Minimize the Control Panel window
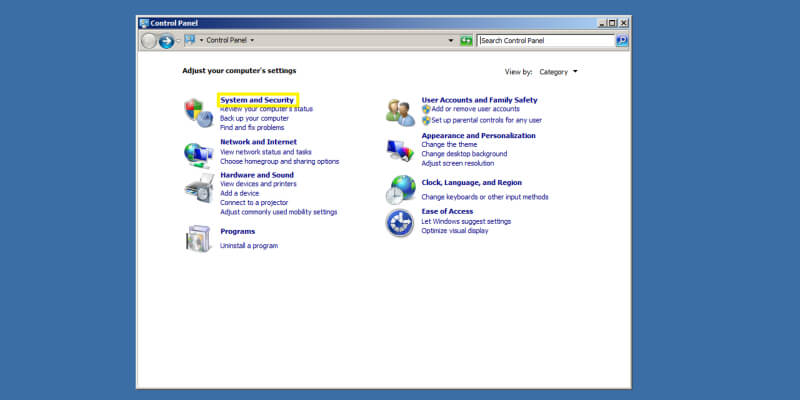The width and height of the screenshot is (800, 400). pyautogui.click(x=602, y=23)
